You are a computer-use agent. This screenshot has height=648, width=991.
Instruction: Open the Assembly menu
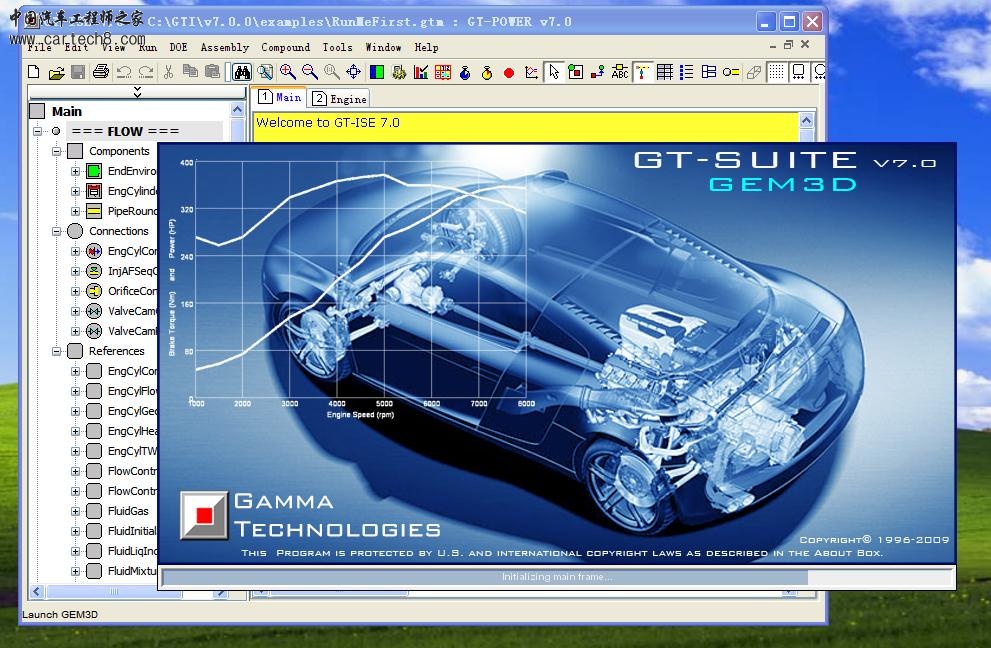point(225,47)
